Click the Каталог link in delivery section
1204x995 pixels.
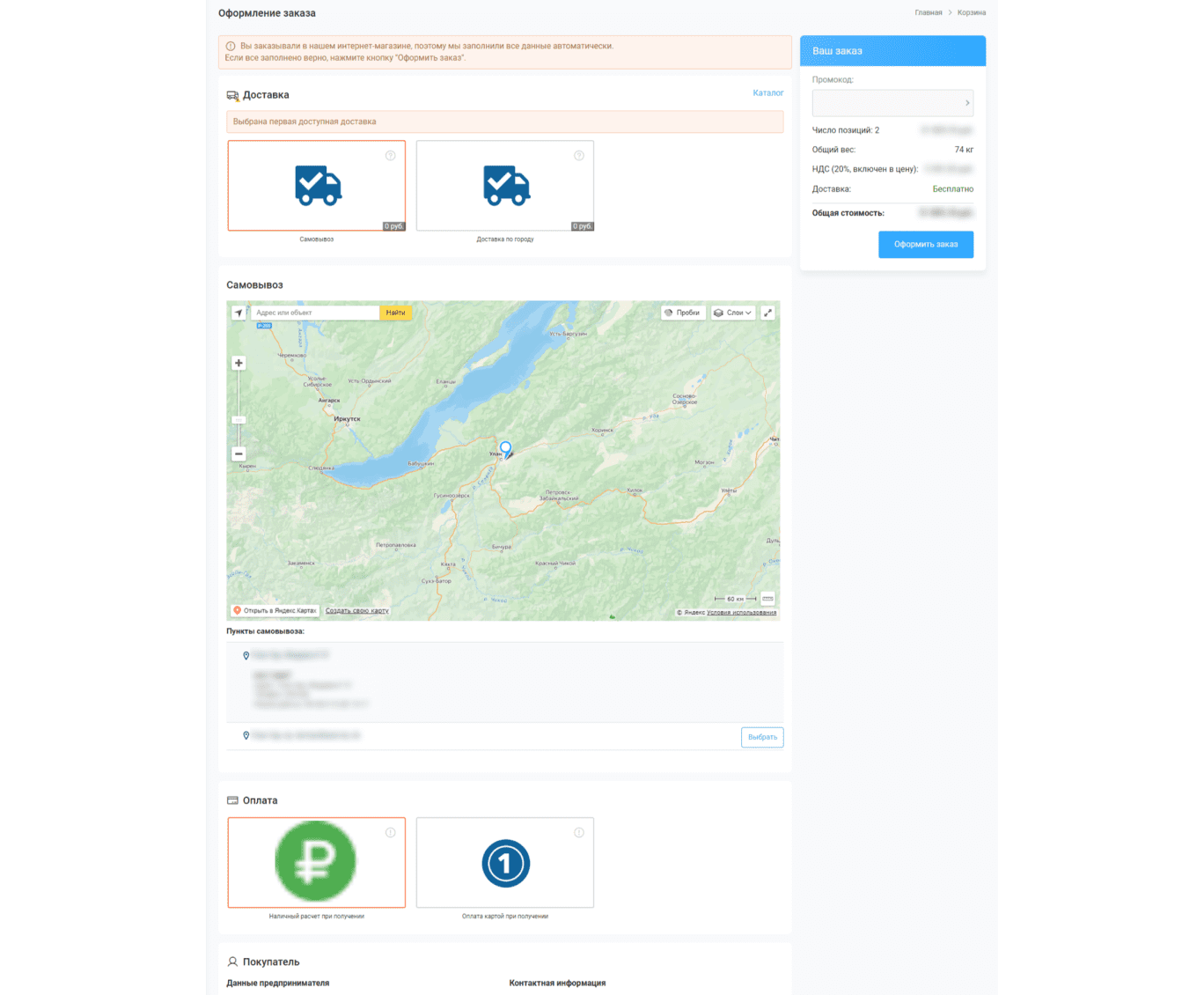pyautogui.click(x=767, y=92)
